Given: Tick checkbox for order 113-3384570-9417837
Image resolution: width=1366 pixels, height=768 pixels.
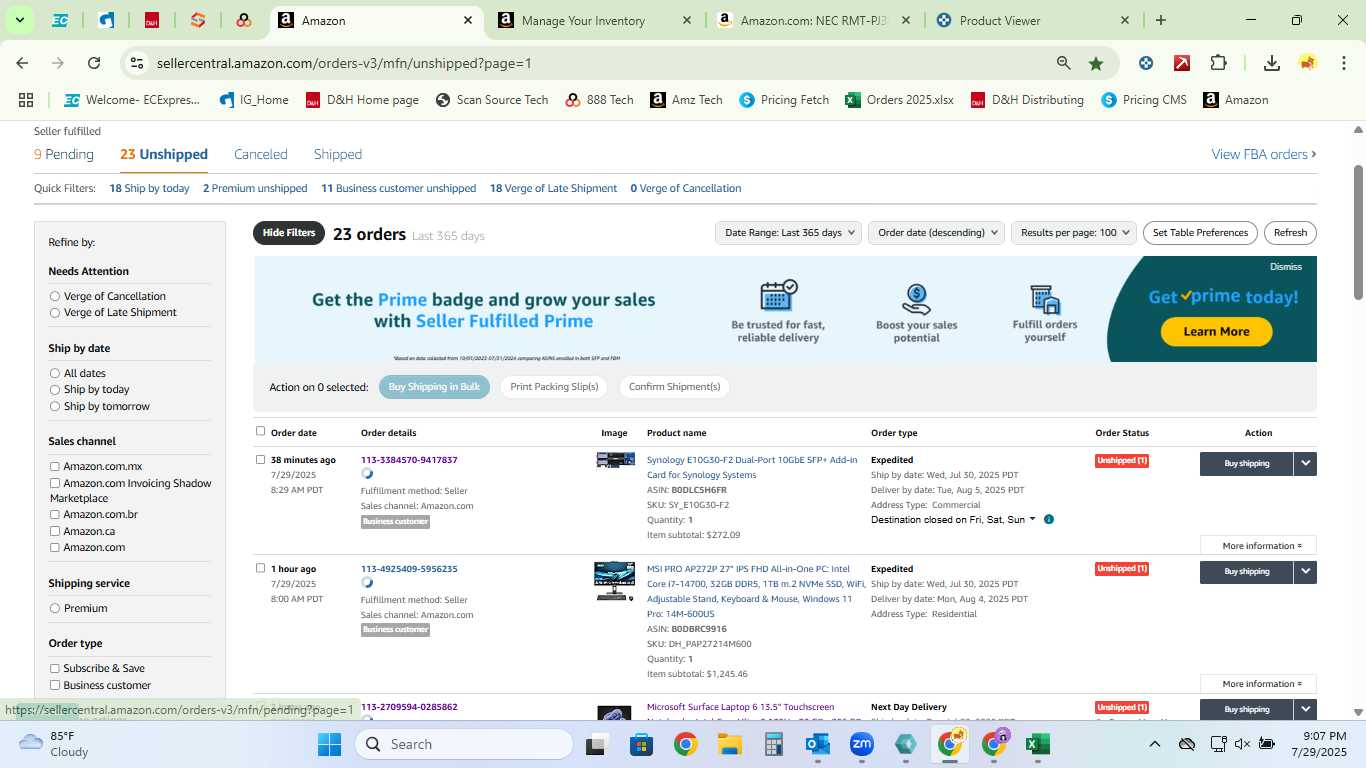Looking at the screenshot, I should pos(260,460).
